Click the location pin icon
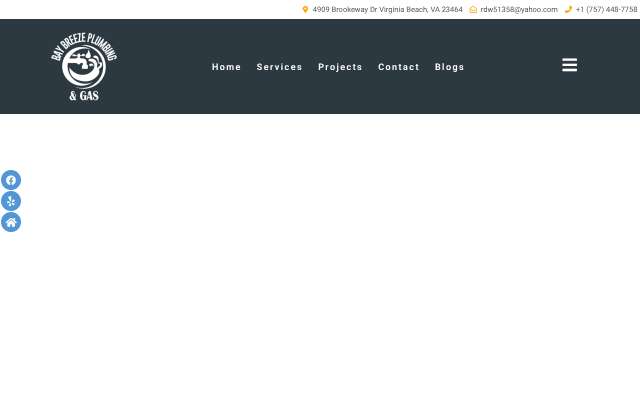The width and height of the screenshot is (640, 400). 305,9
